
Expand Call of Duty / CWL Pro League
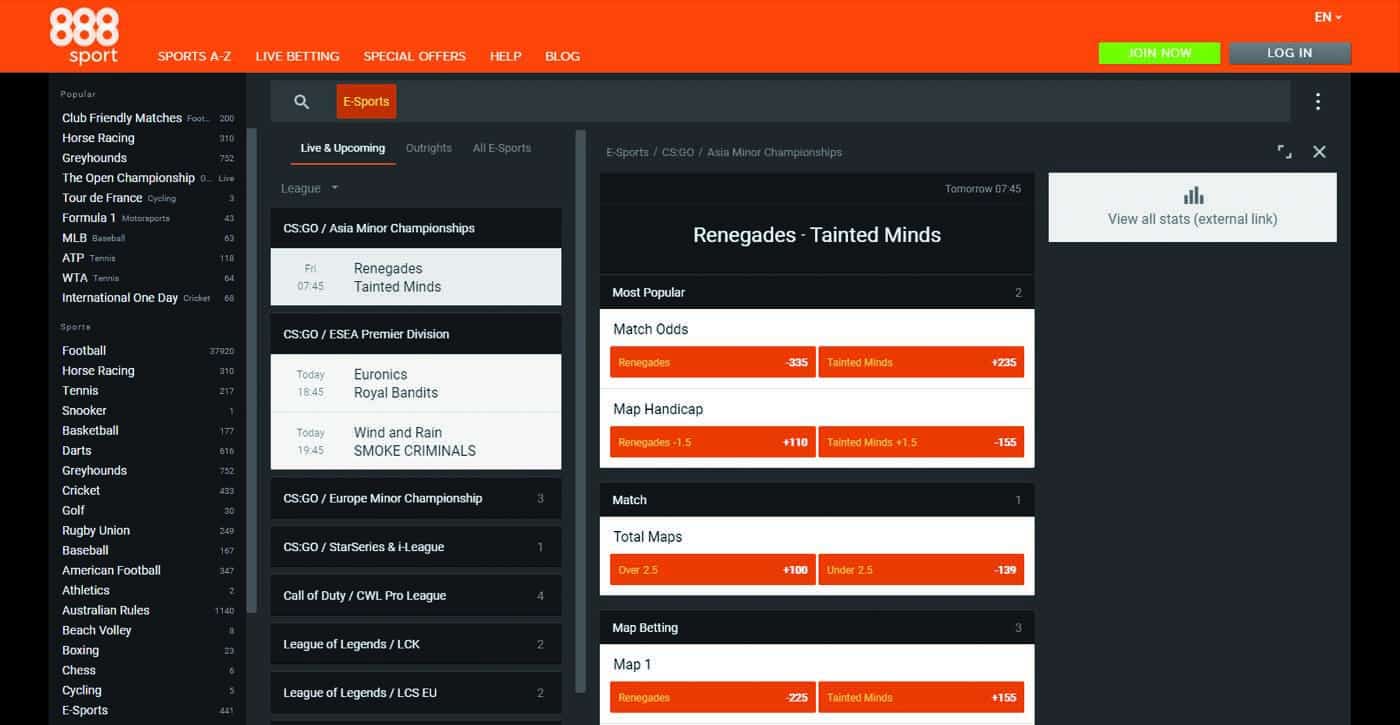(416, 595)
